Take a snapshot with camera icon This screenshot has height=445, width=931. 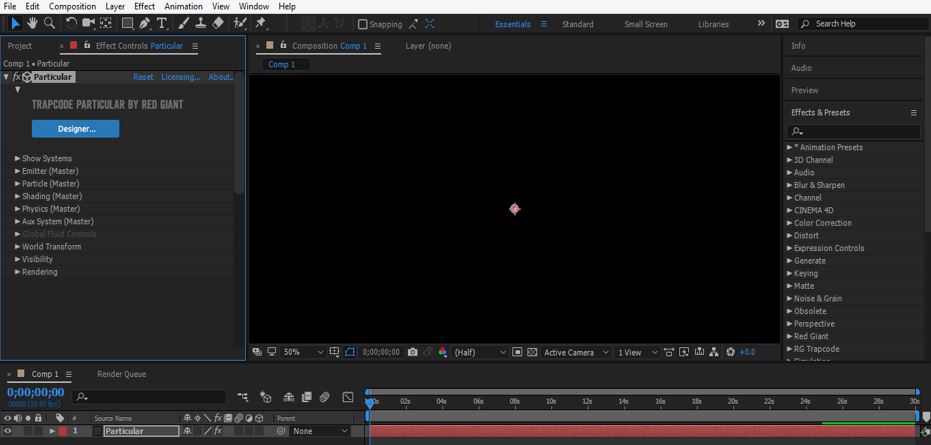point(413,352)
